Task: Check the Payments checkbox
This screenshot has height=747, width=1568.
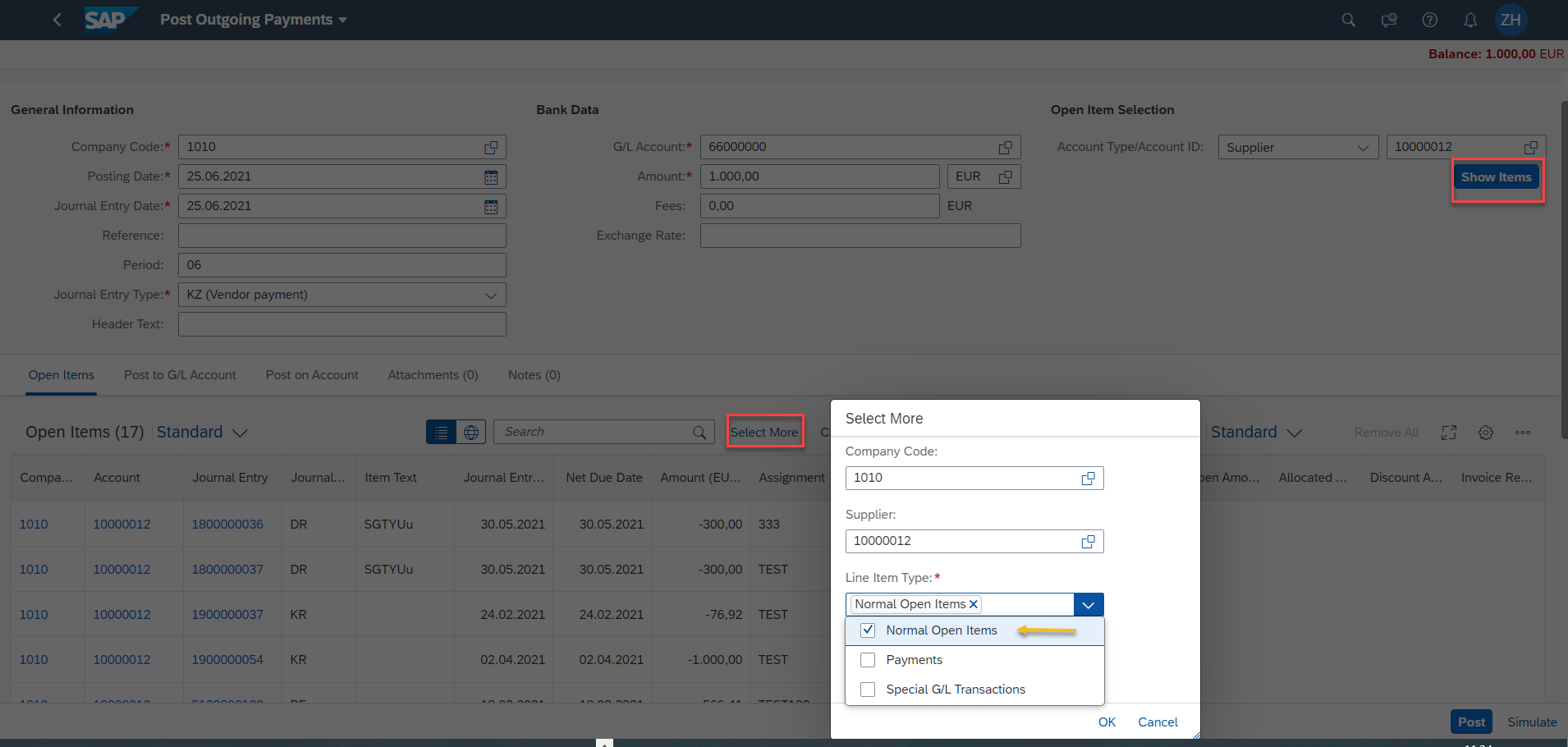Action: 868,660
